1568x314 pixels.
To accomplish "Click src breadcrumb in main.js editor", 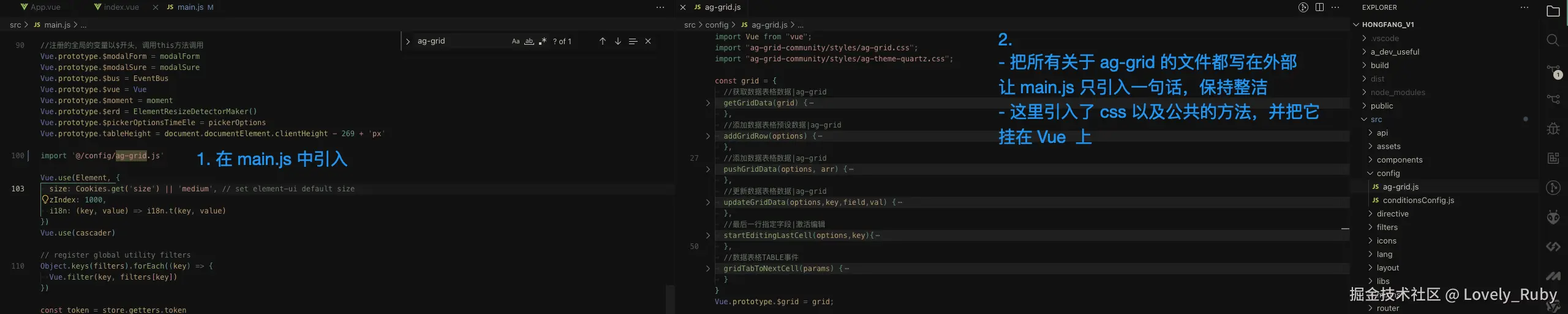I will click(x=15, y=25).
